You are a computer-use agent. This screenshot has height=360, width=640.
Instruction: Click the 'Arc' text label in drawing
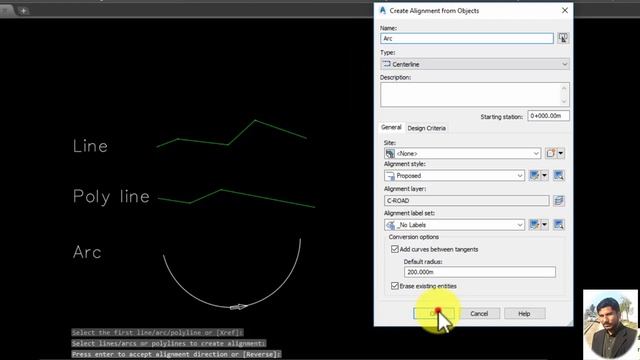click(x=87, y=252)
